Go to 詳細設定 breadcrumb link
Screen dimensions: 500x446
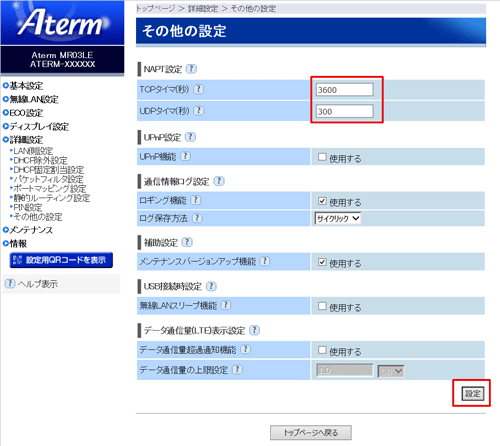[203, 9]
